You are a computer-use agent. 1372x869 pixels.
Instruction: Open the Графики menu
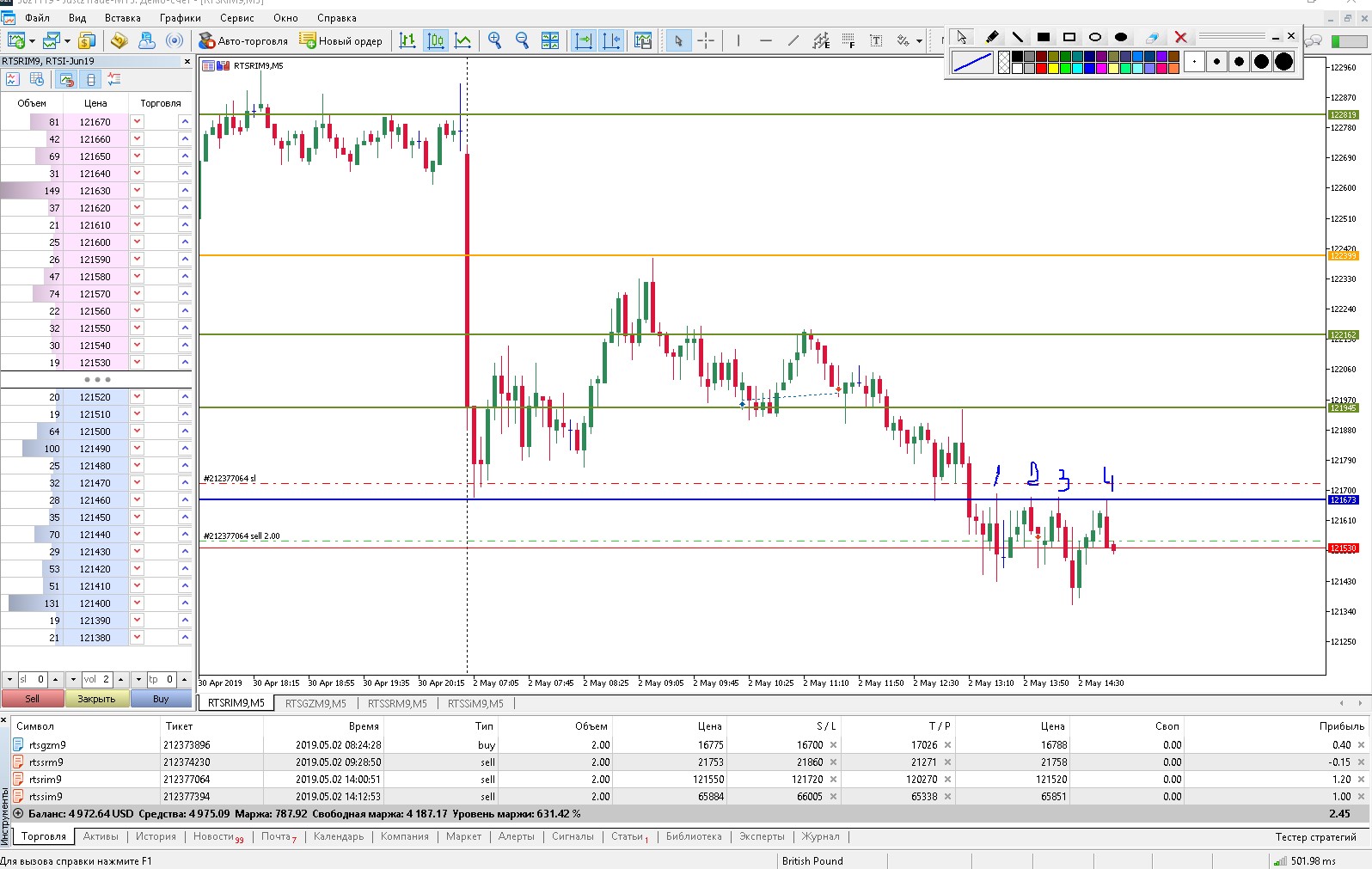click(180, 17)
